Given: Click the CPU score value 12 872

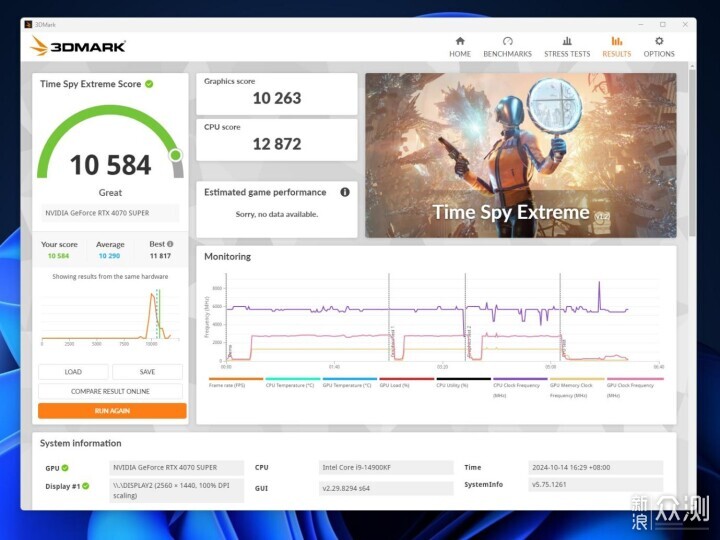Looking at the screenshot, I should pyautogui.click(x=277, y=144).
